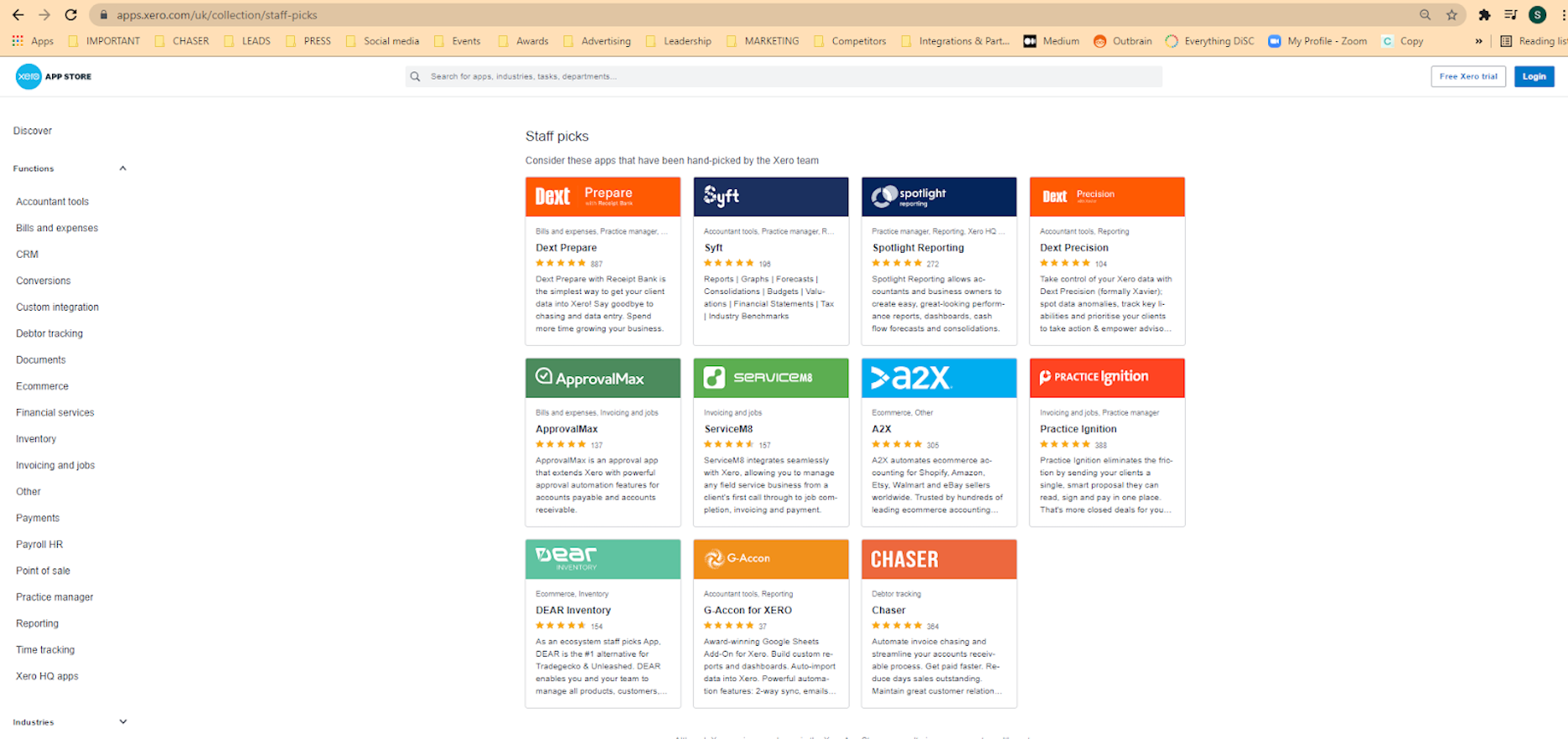Open the LEADS bookmarks folder
This screenshot has width=1568, height=739.
[x=248, y=41]
